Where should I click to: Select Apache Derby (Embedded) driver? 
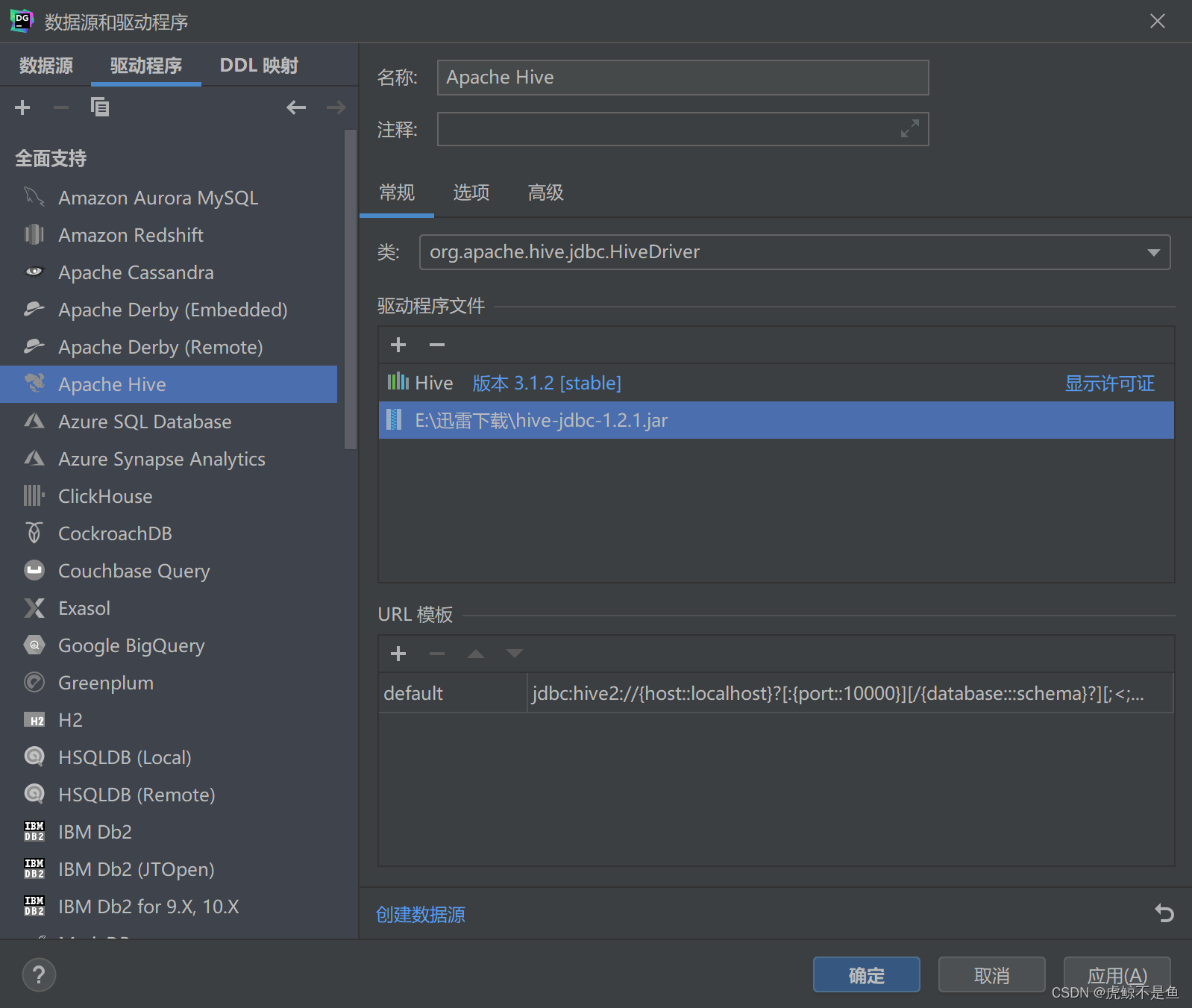pyautogui.click(x=169, y=310)
